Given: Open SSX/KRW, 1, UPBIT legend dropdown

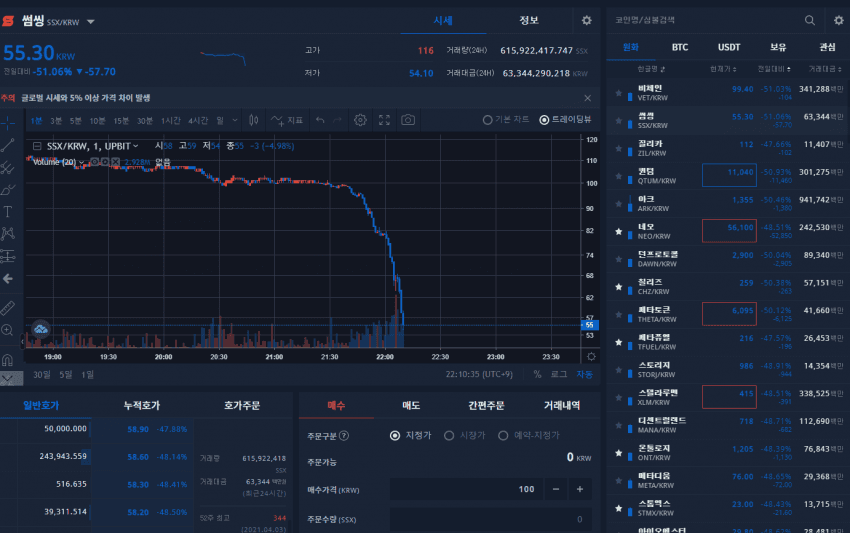Looking at the screenshot, I should (x=136, y=146).
